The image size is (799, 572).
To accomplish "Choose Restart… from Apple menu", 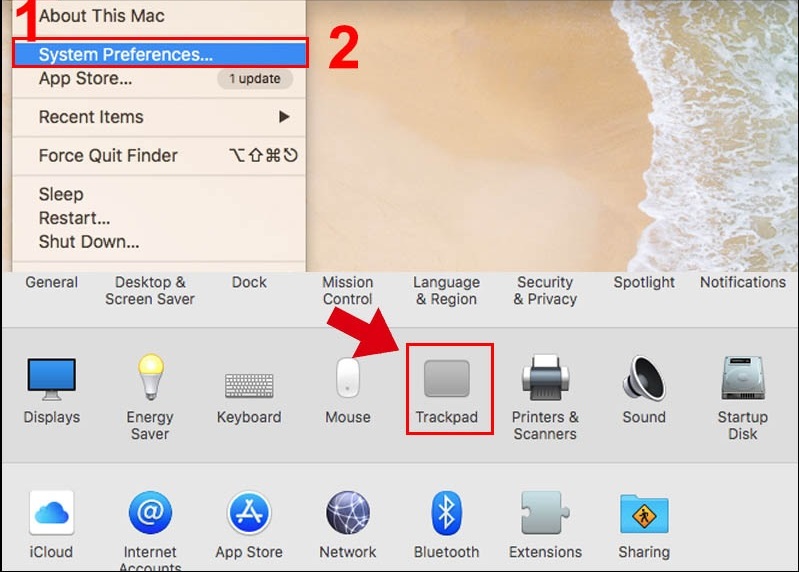I will [x=159, y=218].
